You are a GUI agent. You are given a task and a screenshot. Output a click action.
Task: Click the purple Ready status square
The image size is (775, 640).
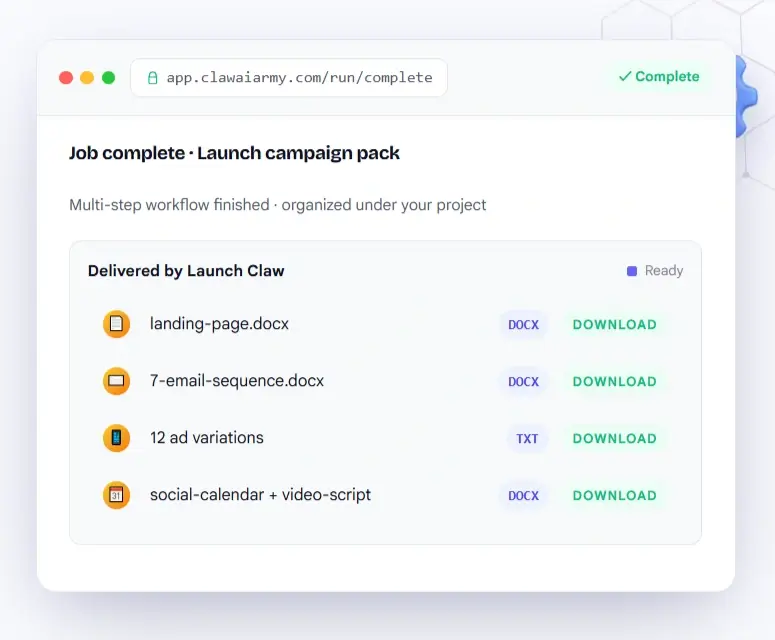(x=632, y=271)
